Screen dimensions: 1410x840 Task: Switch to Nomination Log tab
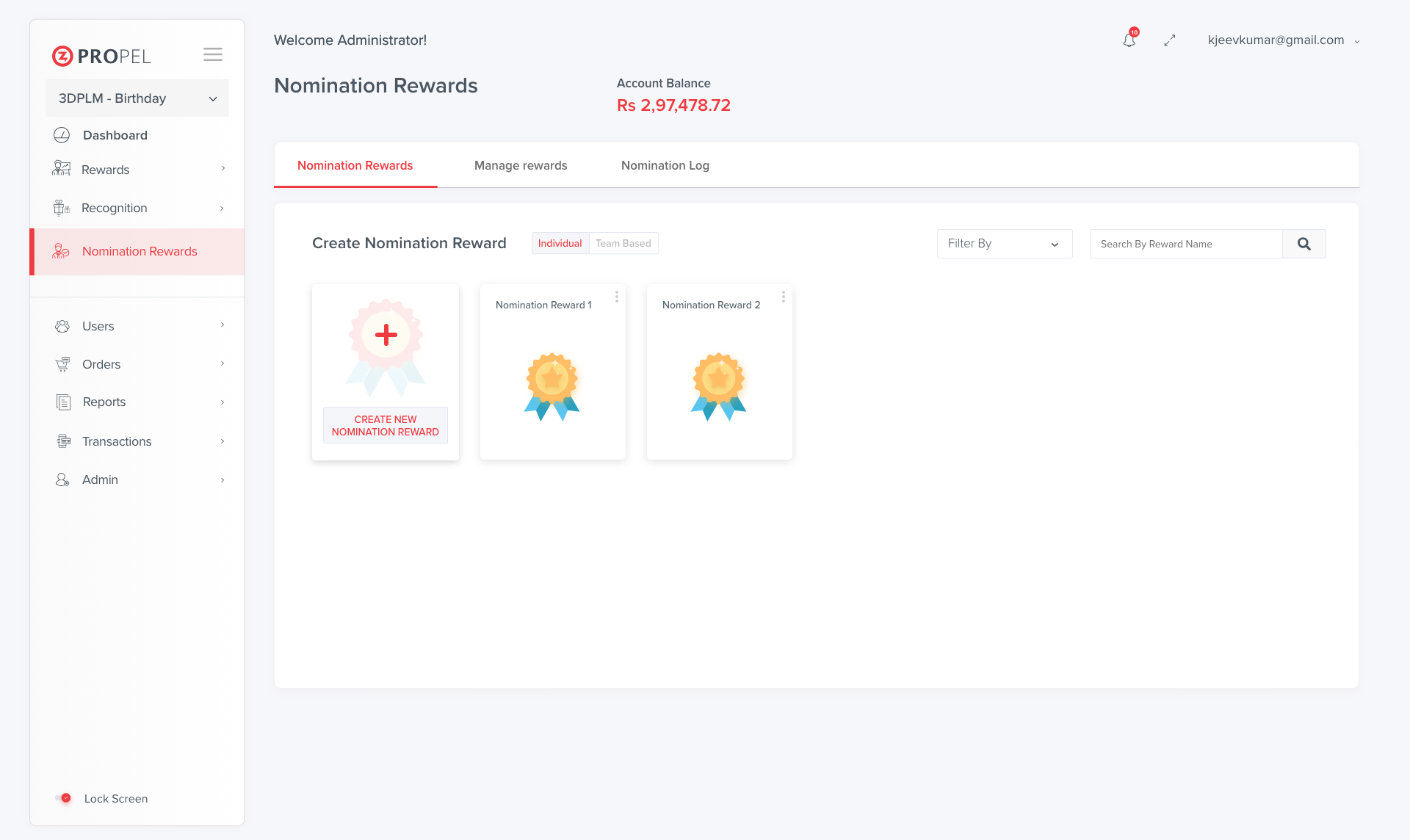pos(665,165)
